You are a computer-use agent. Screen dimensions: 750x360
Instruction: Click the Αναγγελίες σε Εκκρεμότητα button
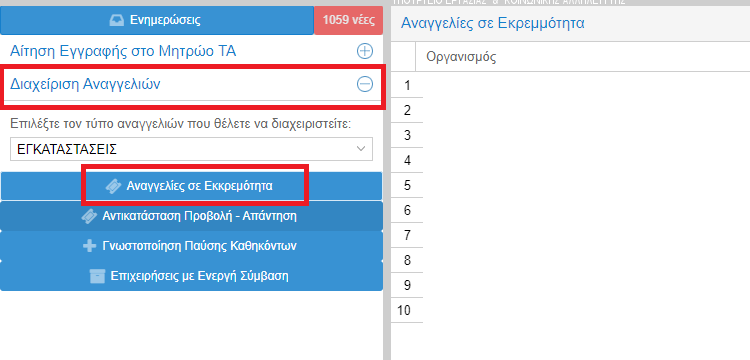click(x=191, y=186)
